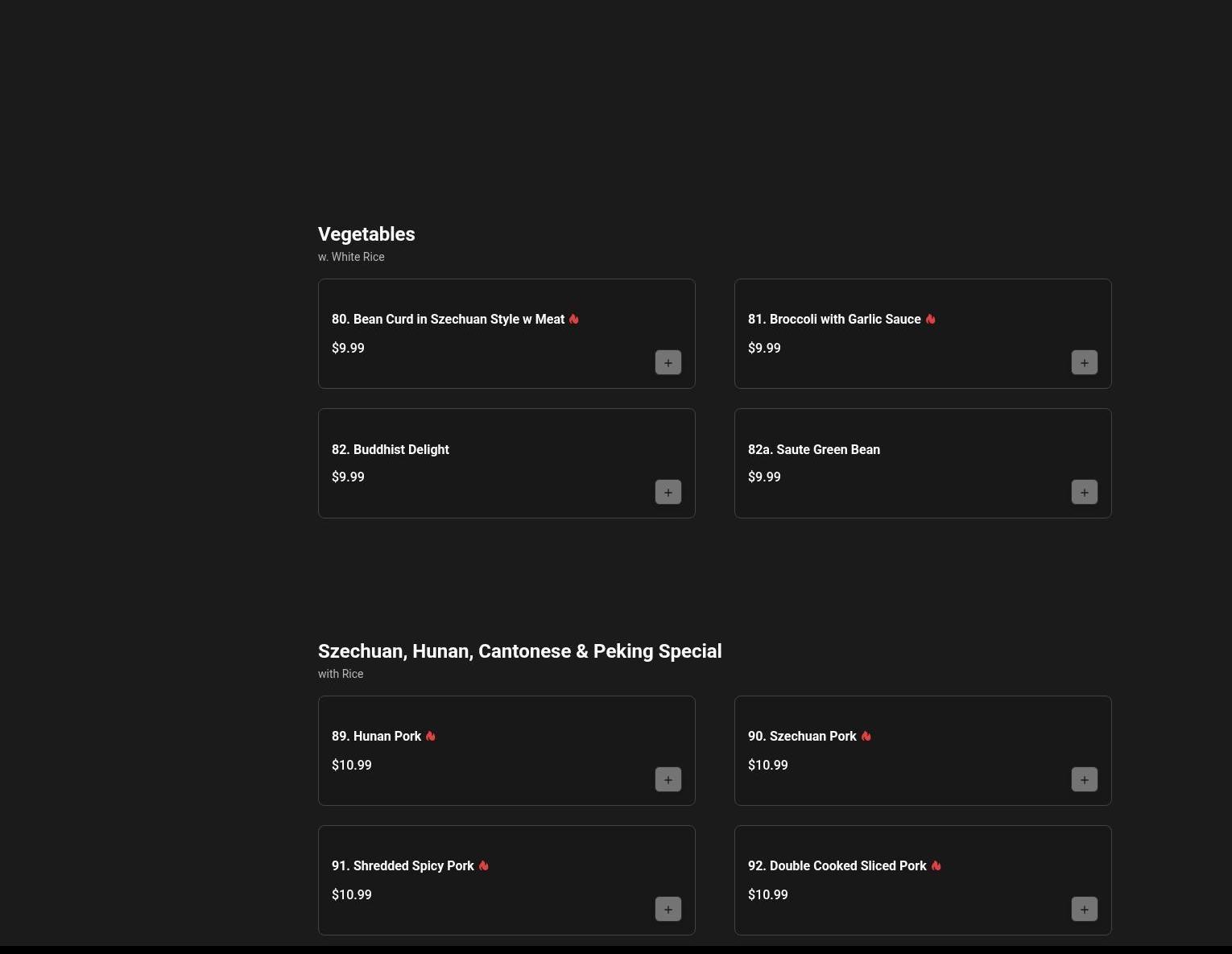Add 91. Shredded Spicy Pork to cart
Image resolution: width=1232 pixels, height=954 pixels.
668,909
